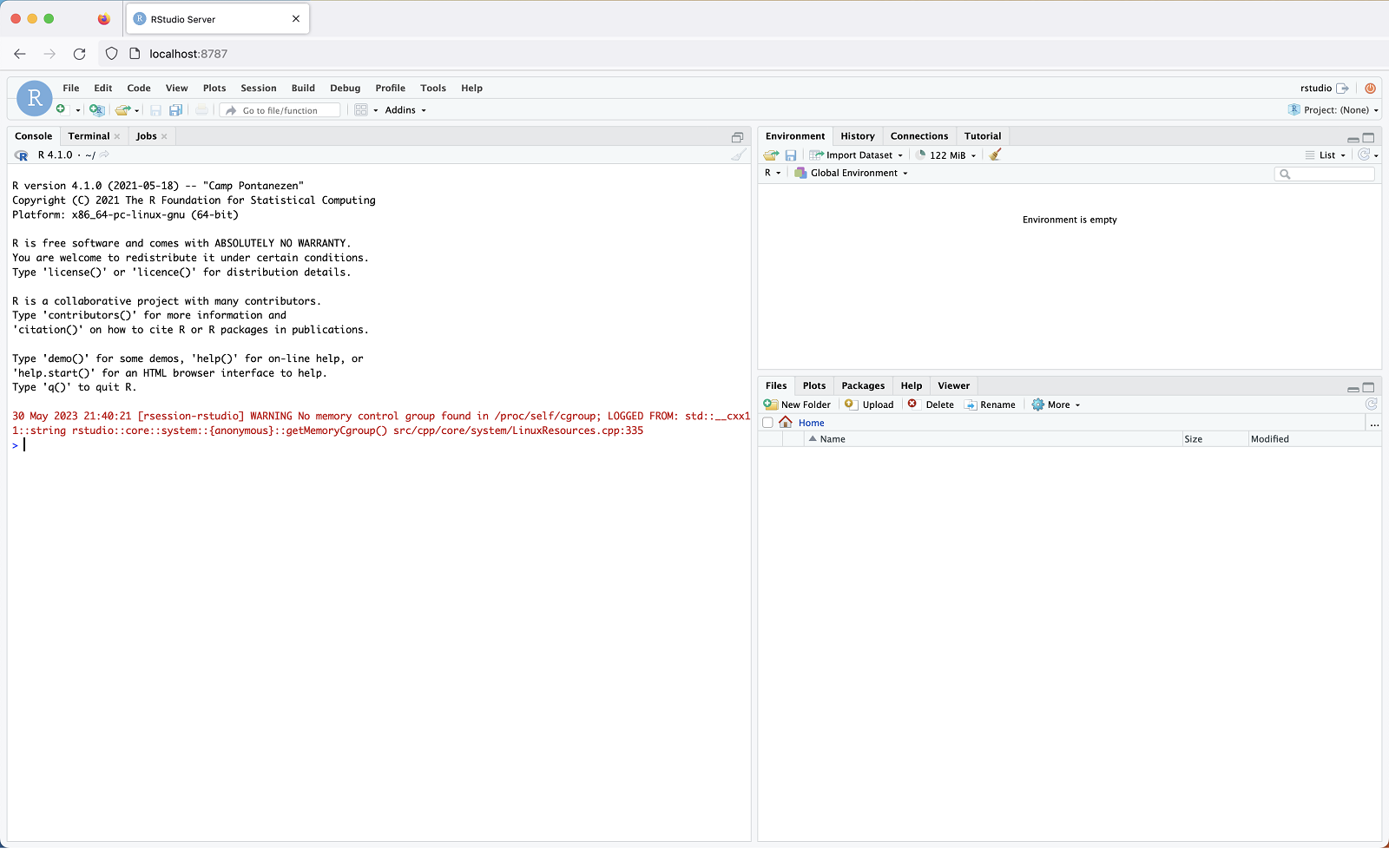Image resolution: width=1389 pixels, height=868 pixels.
Task: Click the Go to file/function field
Action: tap(280, 110)
